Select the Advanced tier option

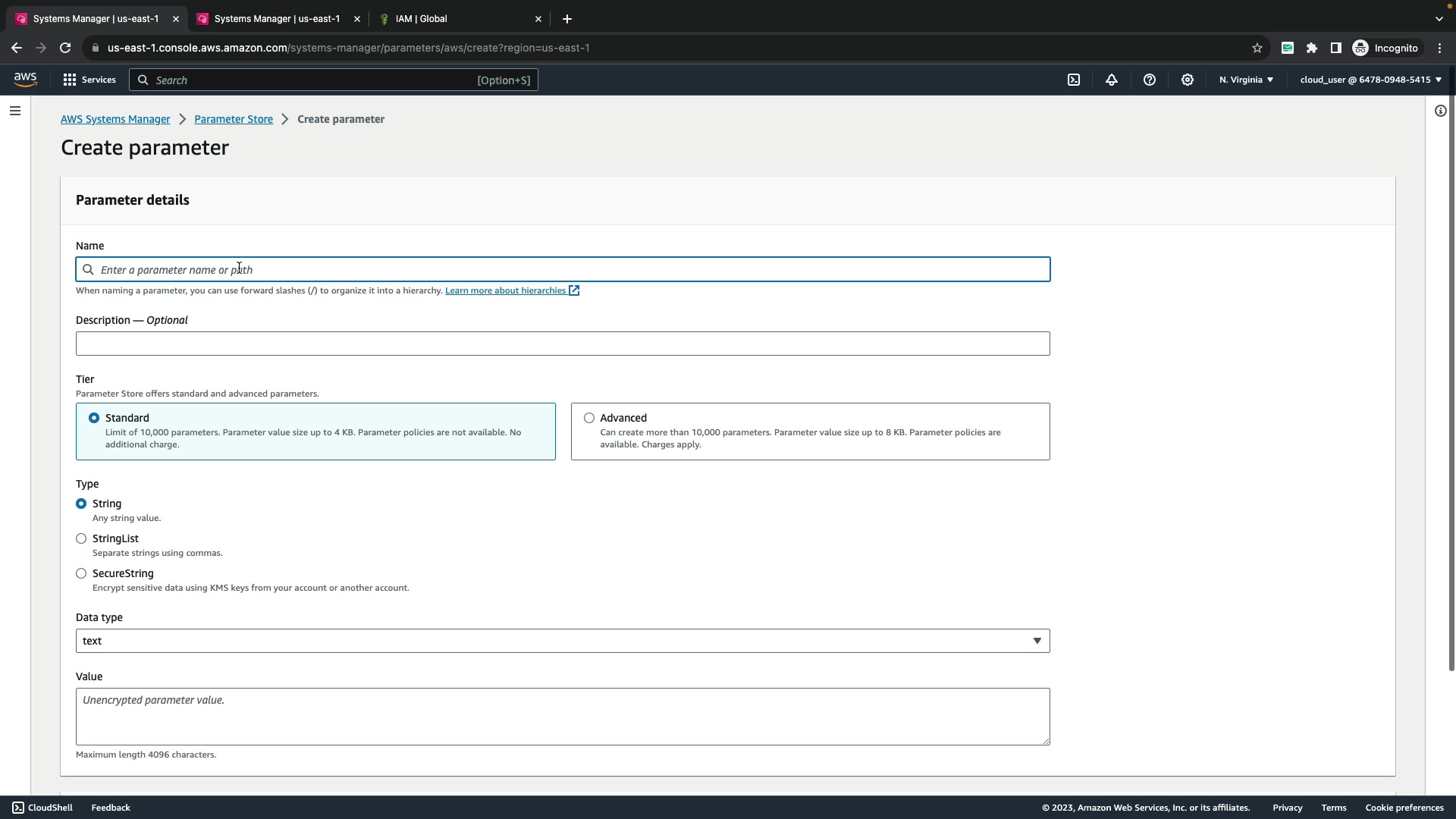tap(589, 418)
